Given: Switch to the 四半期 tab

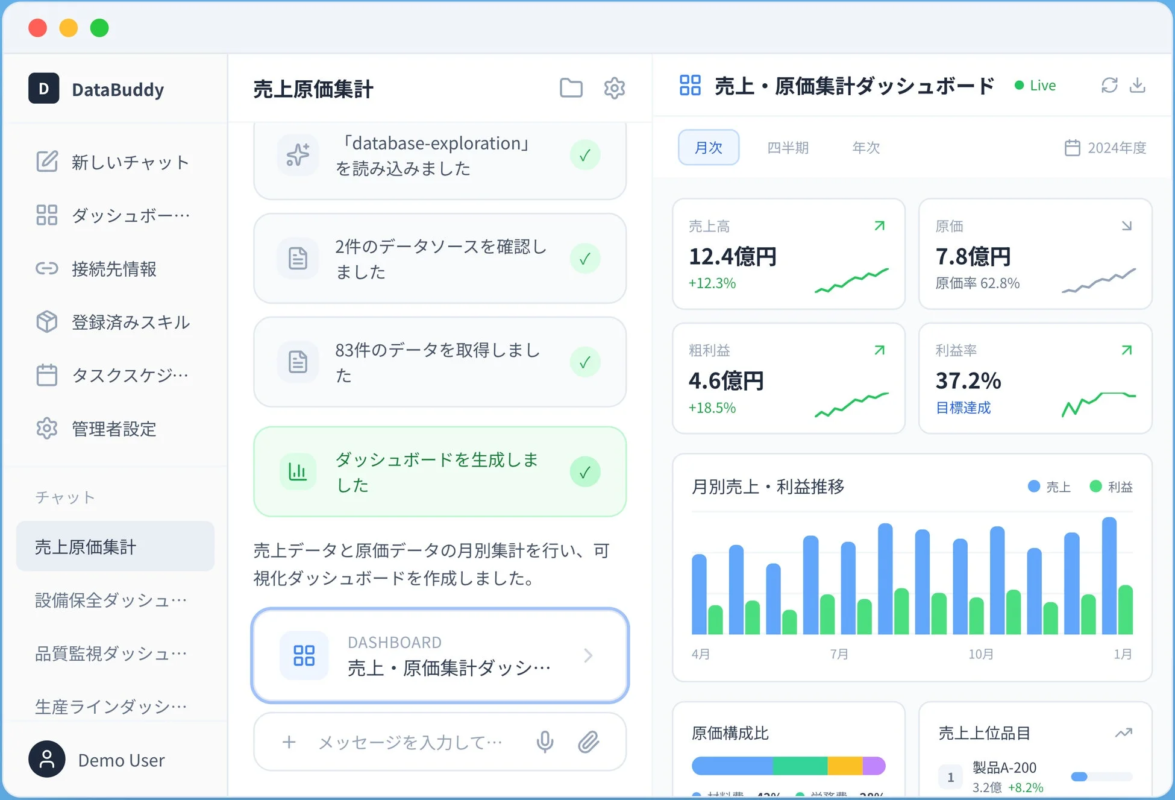Looking at the screenshot, I should [x=787, y=147].
